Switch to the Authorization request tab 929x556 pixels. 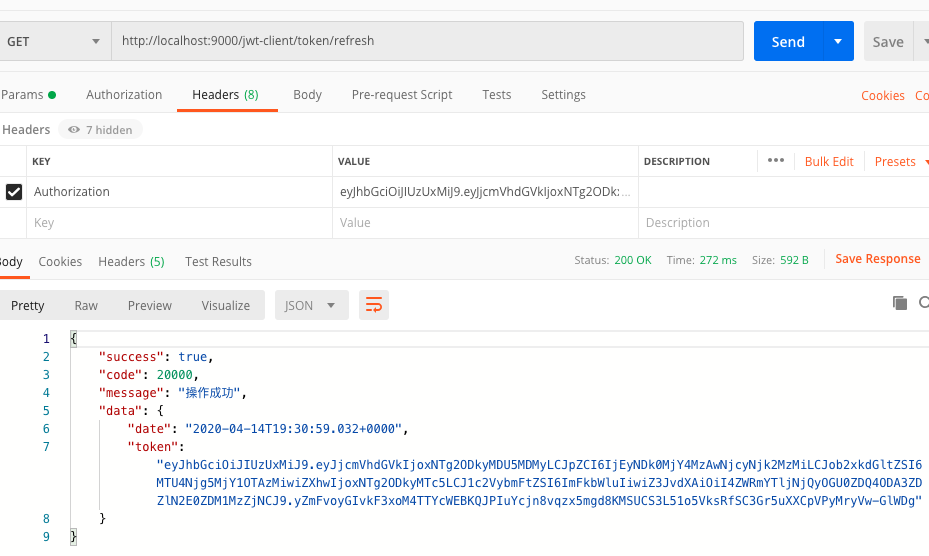(x=124, y=95)
